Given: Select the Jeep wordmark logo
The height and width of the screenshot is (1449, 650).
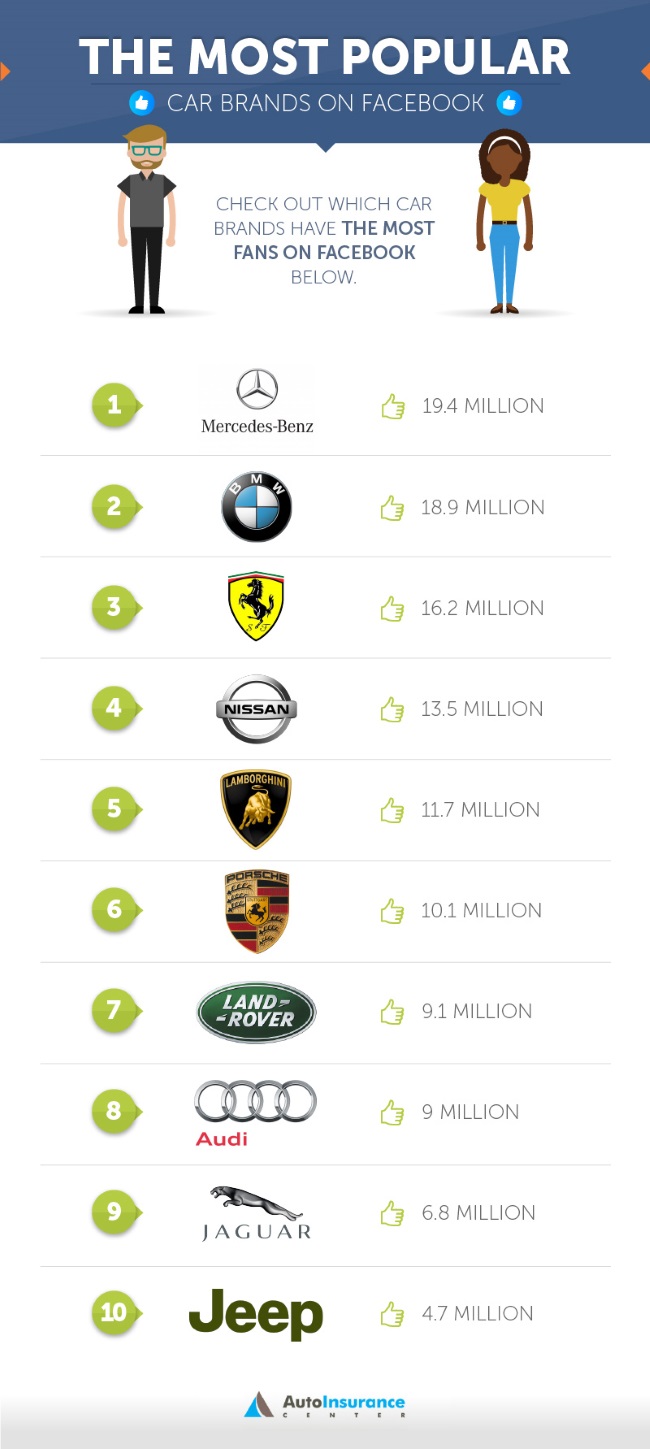Looking at the screenshot, I should pyautogui.click(x=256, y=1314).
